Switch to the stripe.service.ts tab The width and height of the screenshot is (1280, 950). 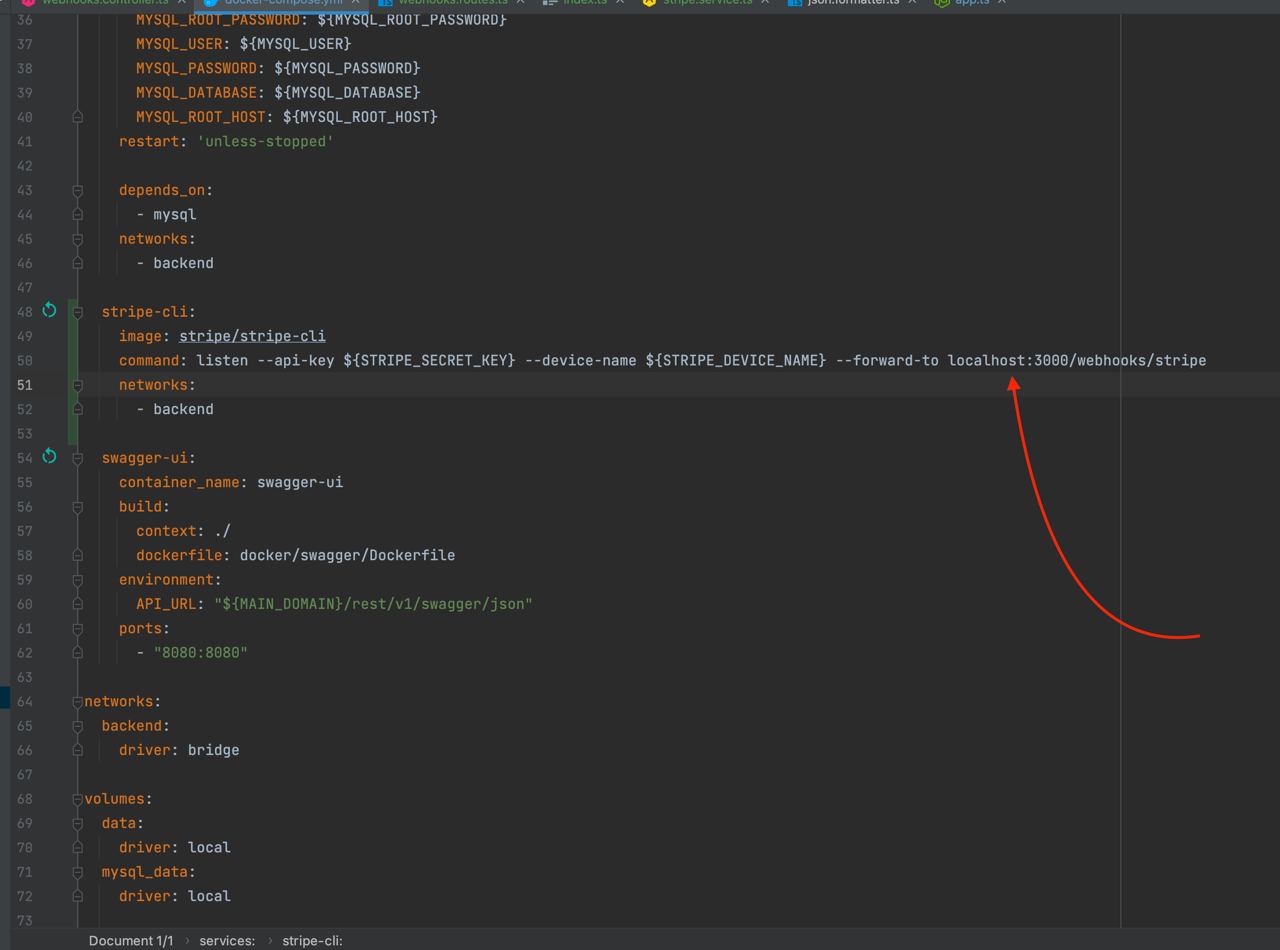click(x=698, y=3)
